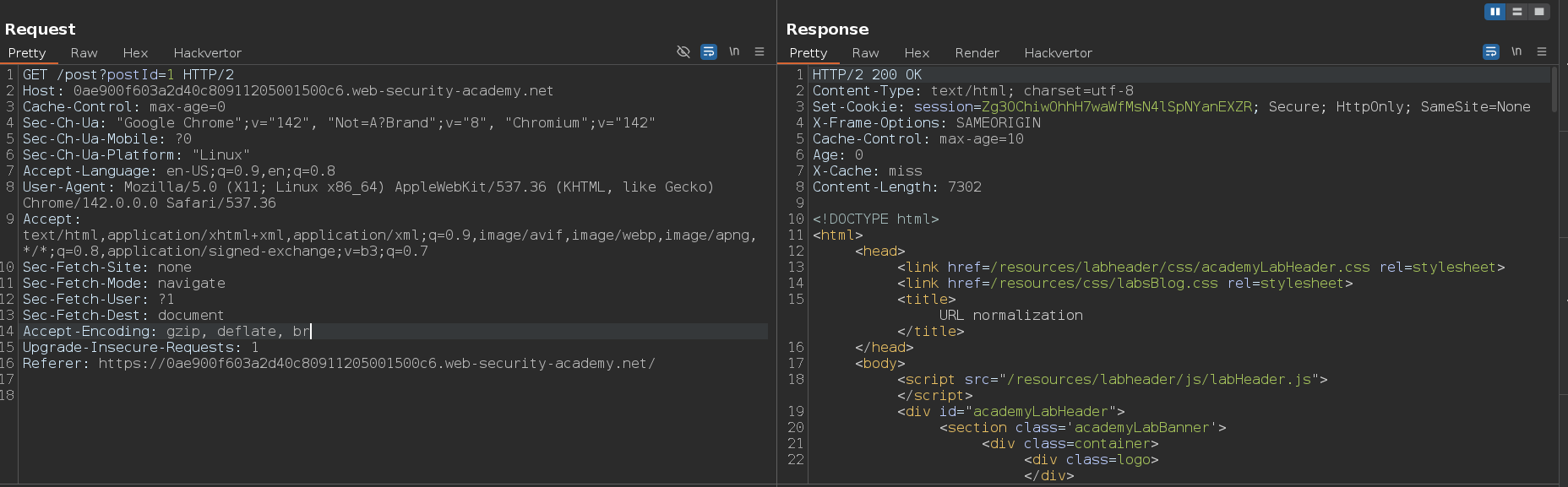Click the crossed-out eye icon in Request
This screenshot has height=487, width=1568.
[683, 52]
